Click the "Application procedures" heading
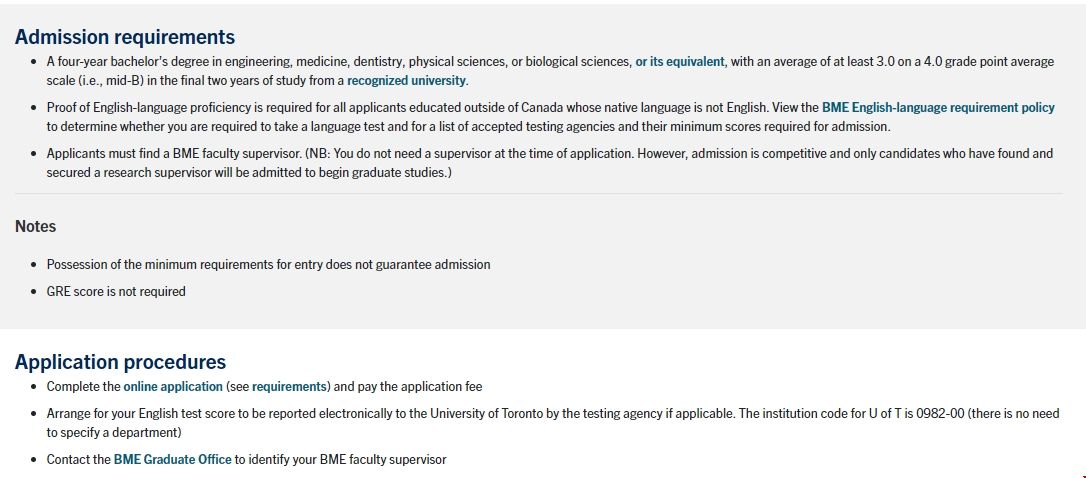This screenshot has height=478, width=1086. click(120, 362)
